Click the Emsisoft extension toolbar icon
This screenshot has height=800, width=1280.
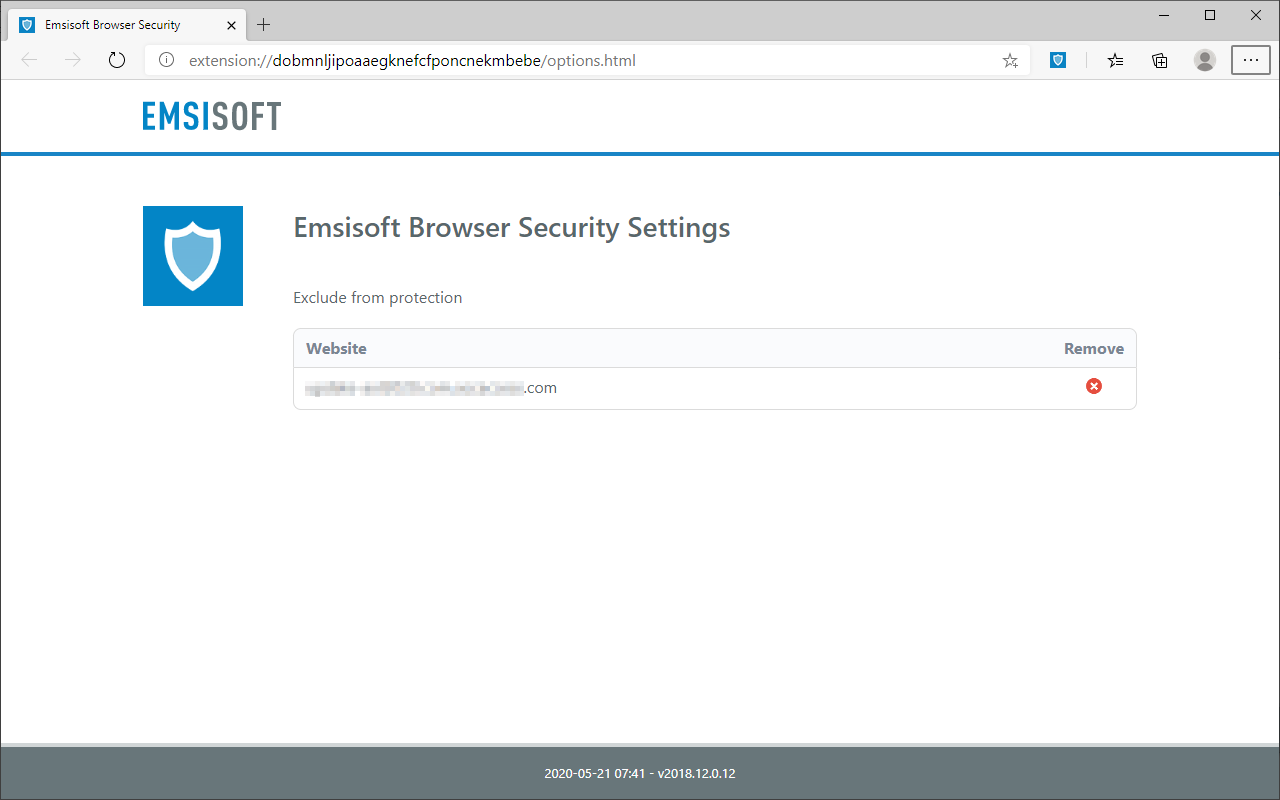(x=1058, y=60)
